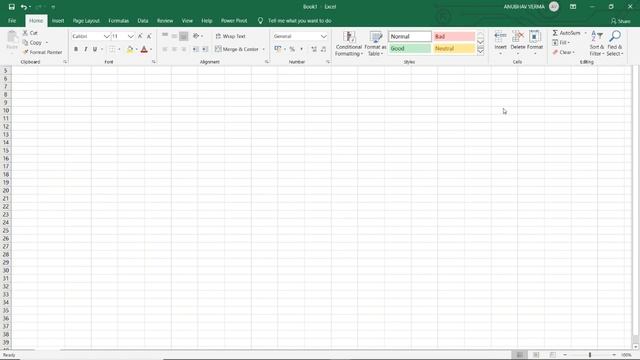Image resolution: width=640 pixels, height=360 pixels.
Task: Click the Delete cells icon
Action: [518, 36]
